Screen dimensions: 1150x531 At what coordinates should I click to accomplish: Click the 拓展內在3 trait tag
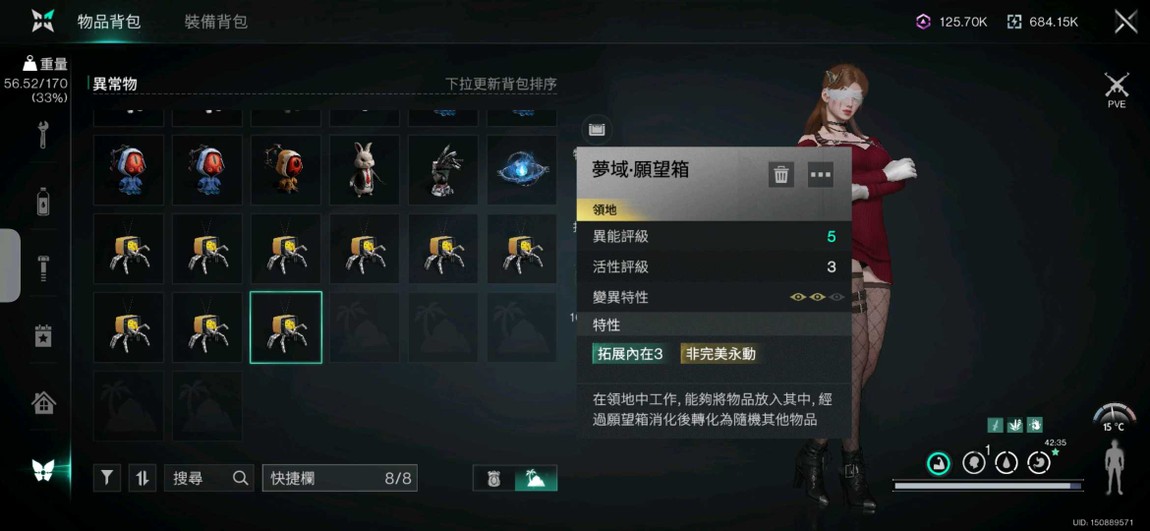click(631, 354)
